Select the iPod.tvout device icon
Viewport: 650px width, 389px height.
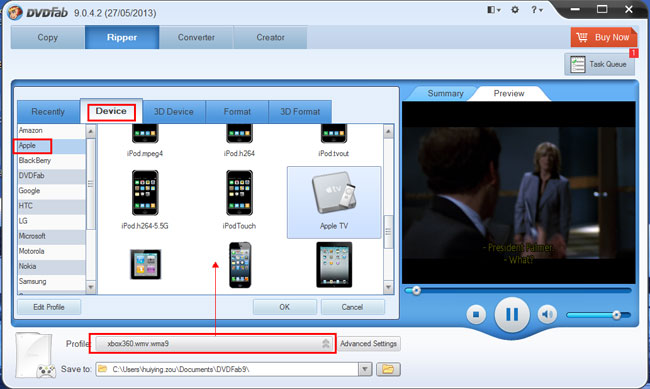[x=334, y=134]
